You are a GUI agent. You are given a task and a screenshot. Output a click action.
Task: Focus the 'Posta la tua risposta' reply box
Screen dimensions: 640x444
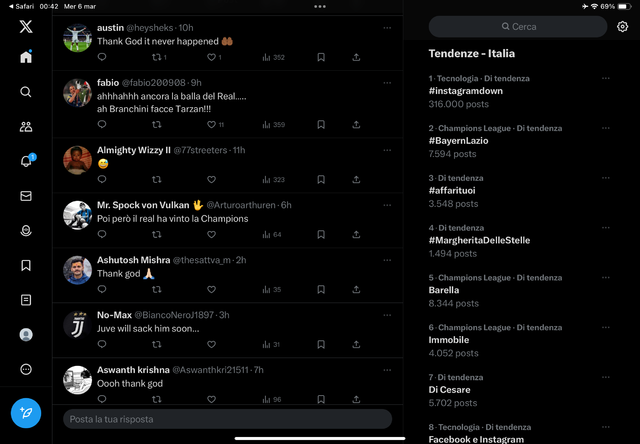tap(227, 419)
